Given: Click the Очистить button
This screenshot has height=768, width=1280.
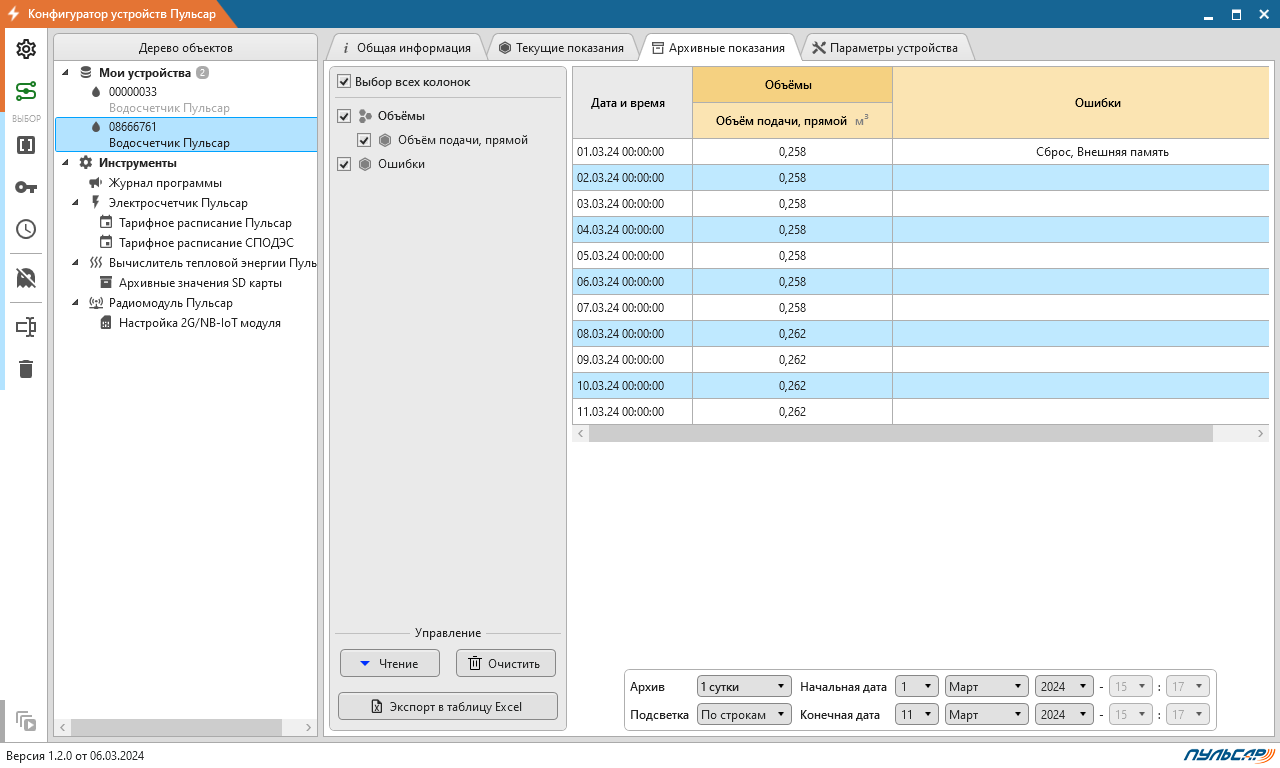Looking at the screenshot, I should pyautogui.click(x=505, y=663).
